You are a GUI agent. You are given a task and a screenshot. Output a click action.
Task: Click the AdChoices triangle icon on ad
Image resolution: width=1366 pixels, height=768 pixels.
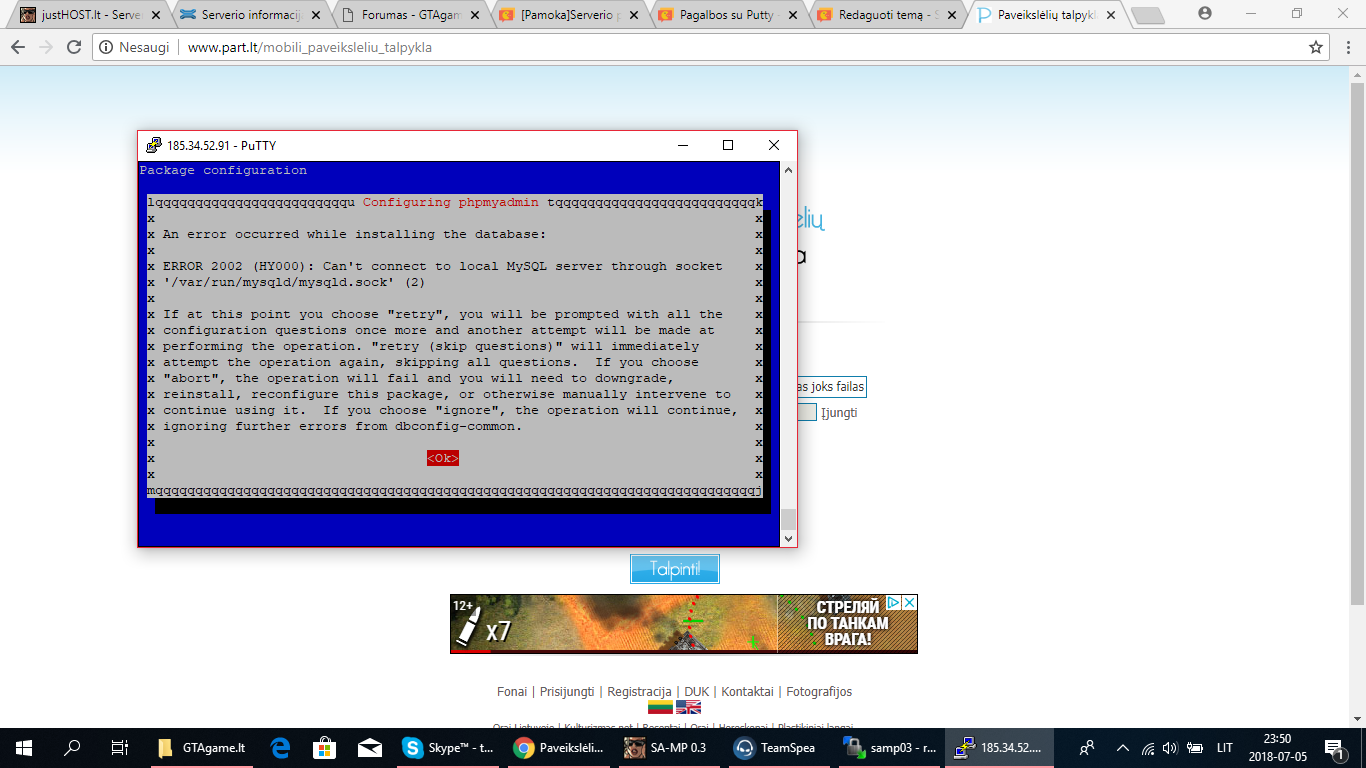click(894, 603)
